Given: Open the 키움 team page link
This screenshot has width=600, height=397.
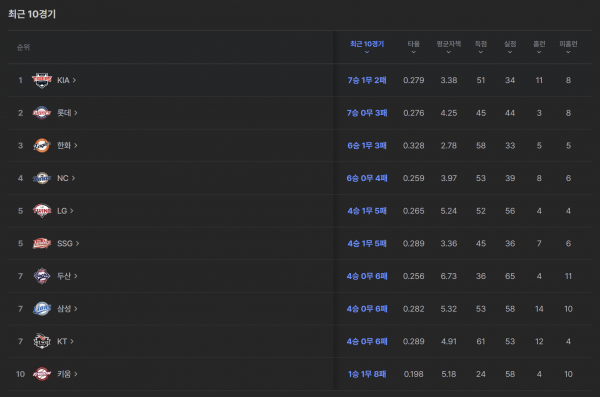Looking at the screenshot, I should pyautogui.click(x=67, y=374).
